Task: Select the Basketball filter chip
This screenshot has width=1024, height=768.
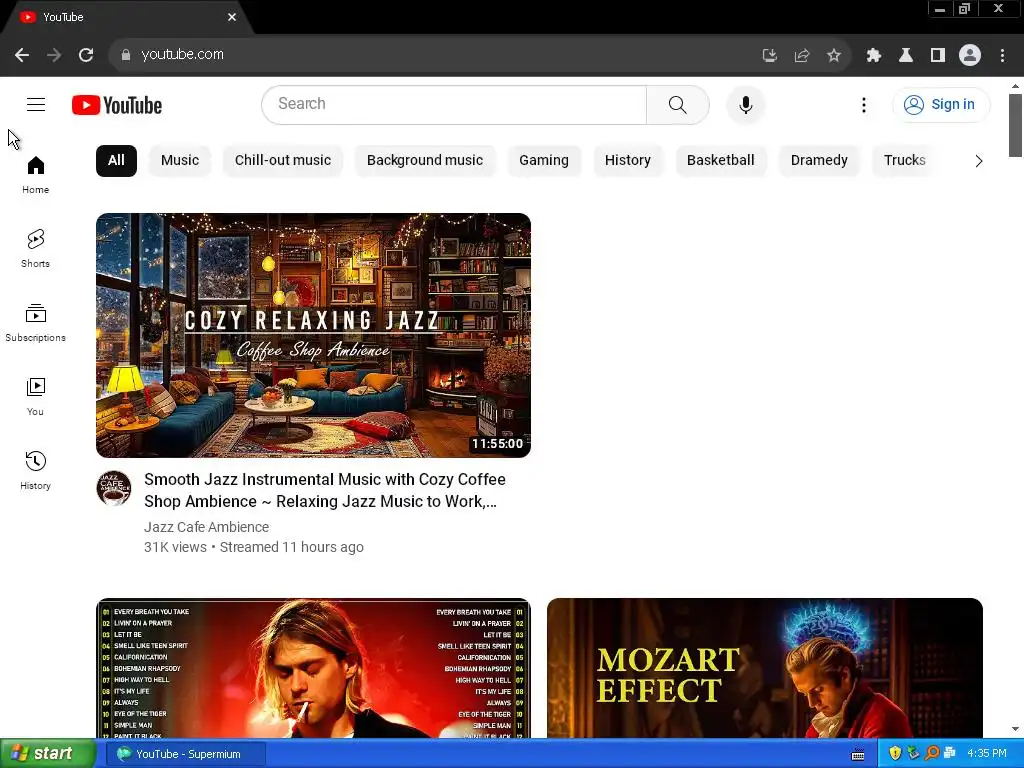Action: pos(720,161)
